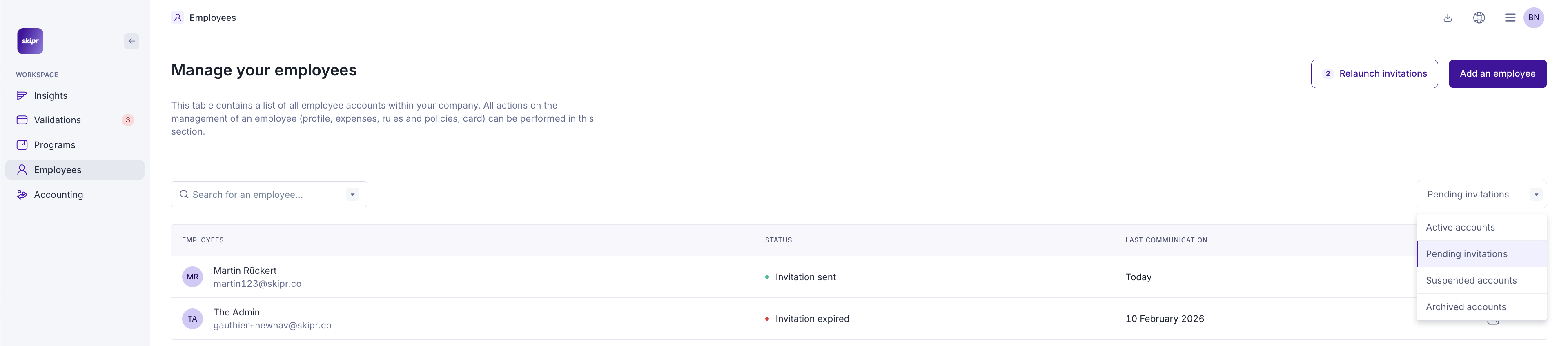The width and height of the screenshot is (1568, 346).
Task: Open Insights in the sidebar
Action: point(51,95)
